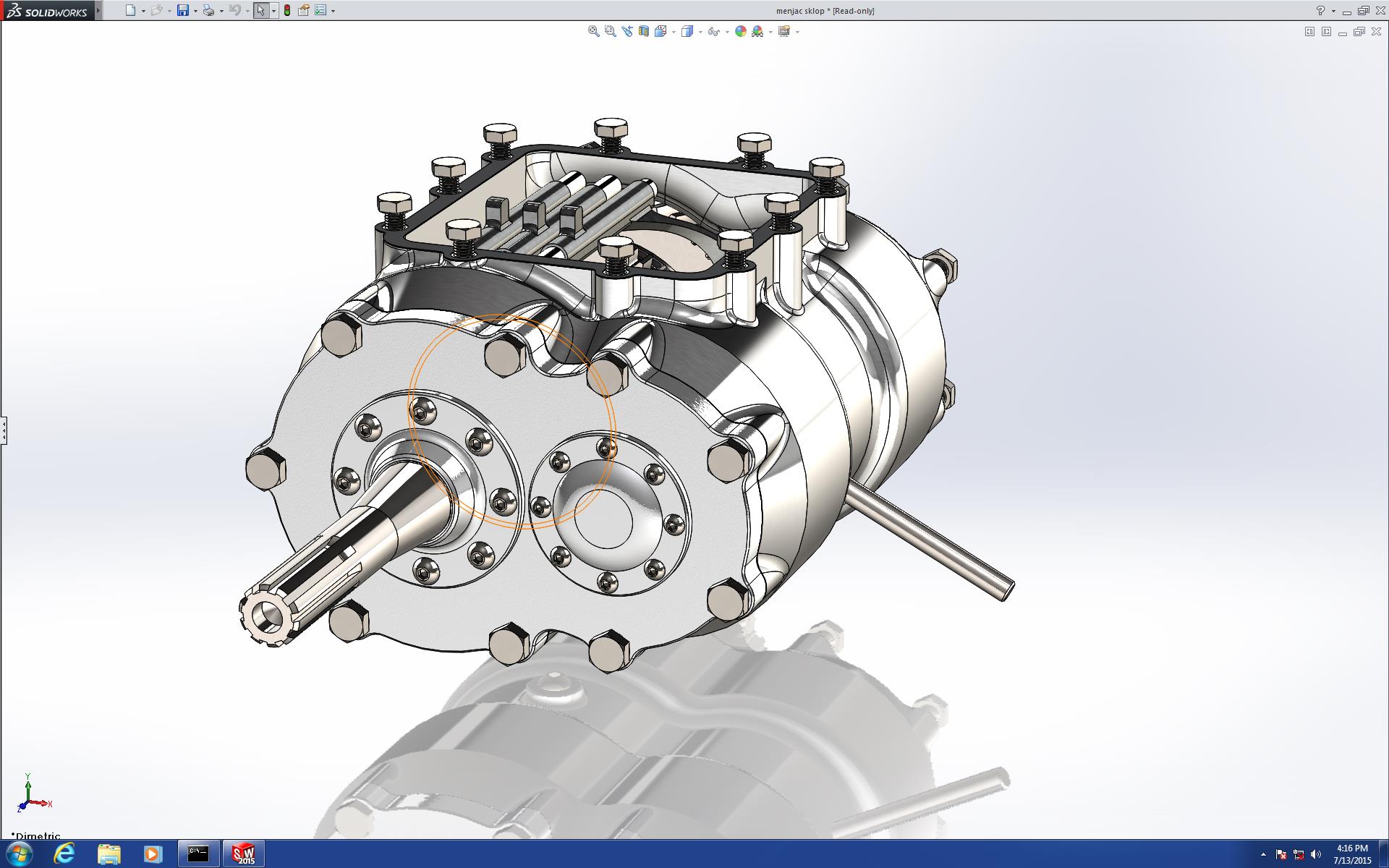The height and width of the screenshot is (868, 1389).
Task: Open the Options checklist icon
Action: pyautogui.click(x=321, y=10)
